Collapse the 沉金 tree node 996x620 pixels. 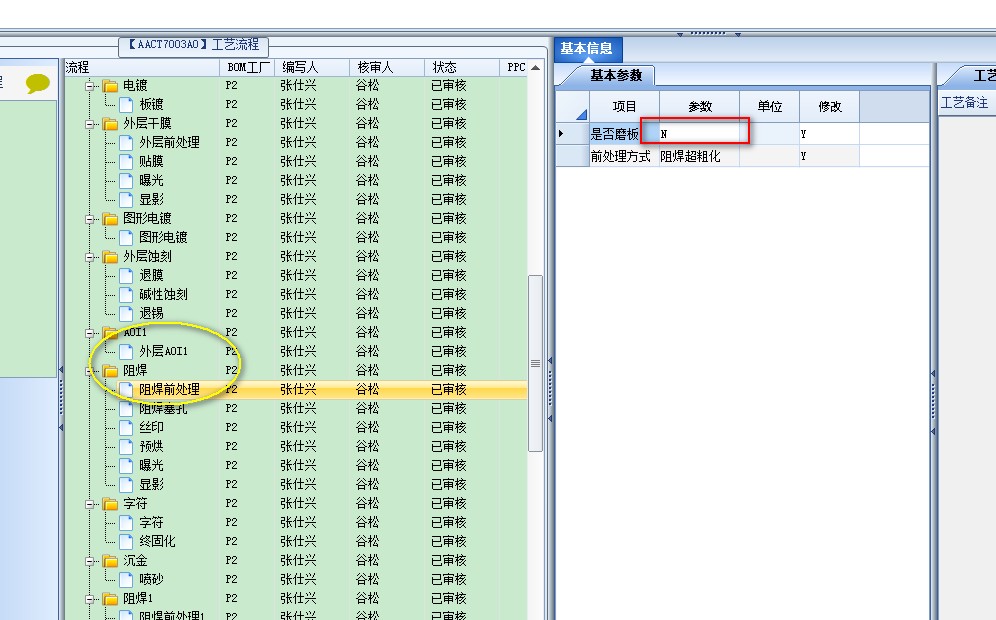coord(90,562)
